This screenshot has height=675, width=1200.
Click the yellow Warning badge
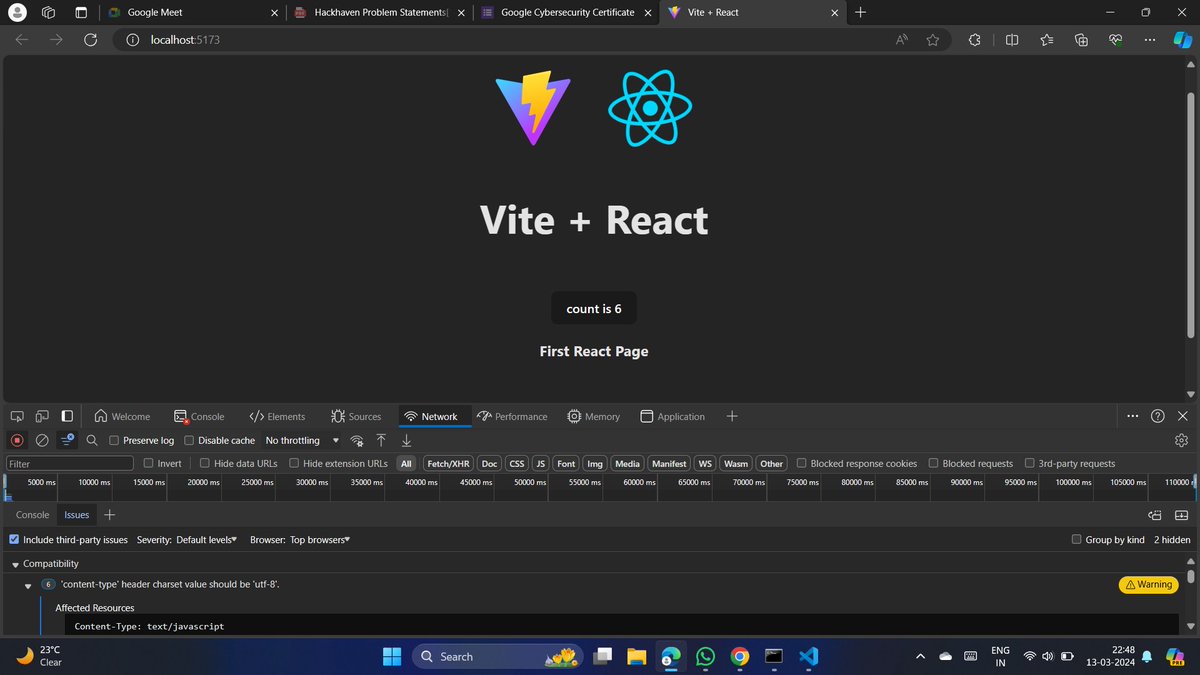1148,585
